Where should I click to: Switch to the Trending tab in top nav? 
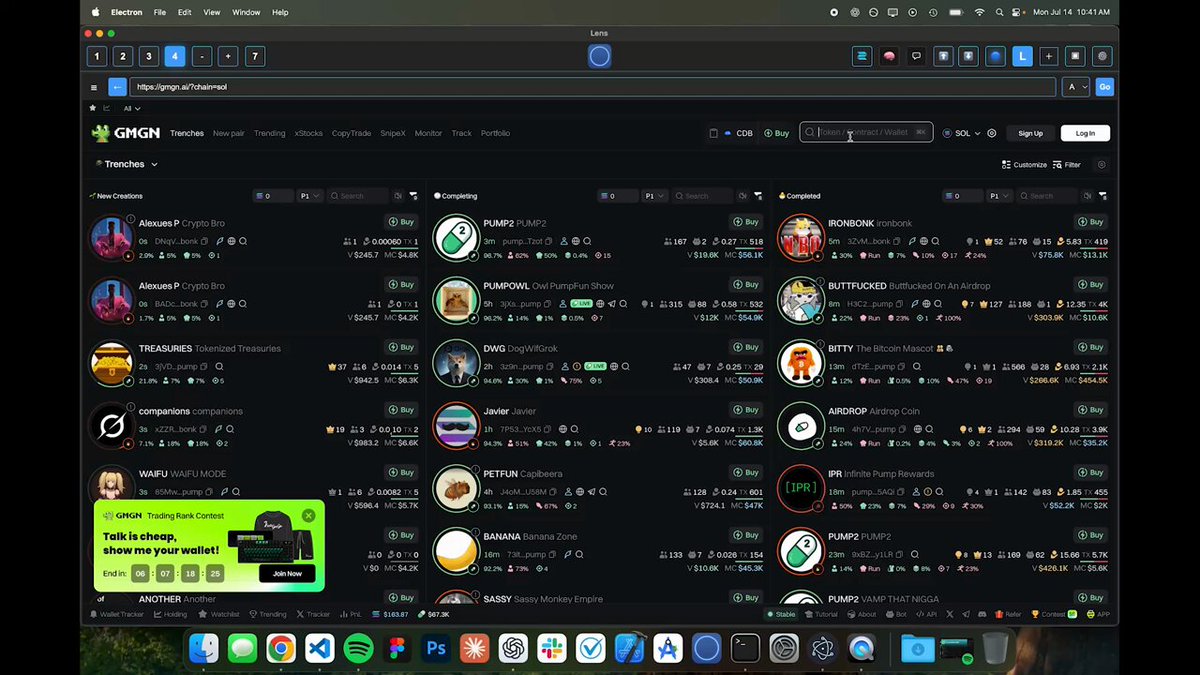coord(269,133)
